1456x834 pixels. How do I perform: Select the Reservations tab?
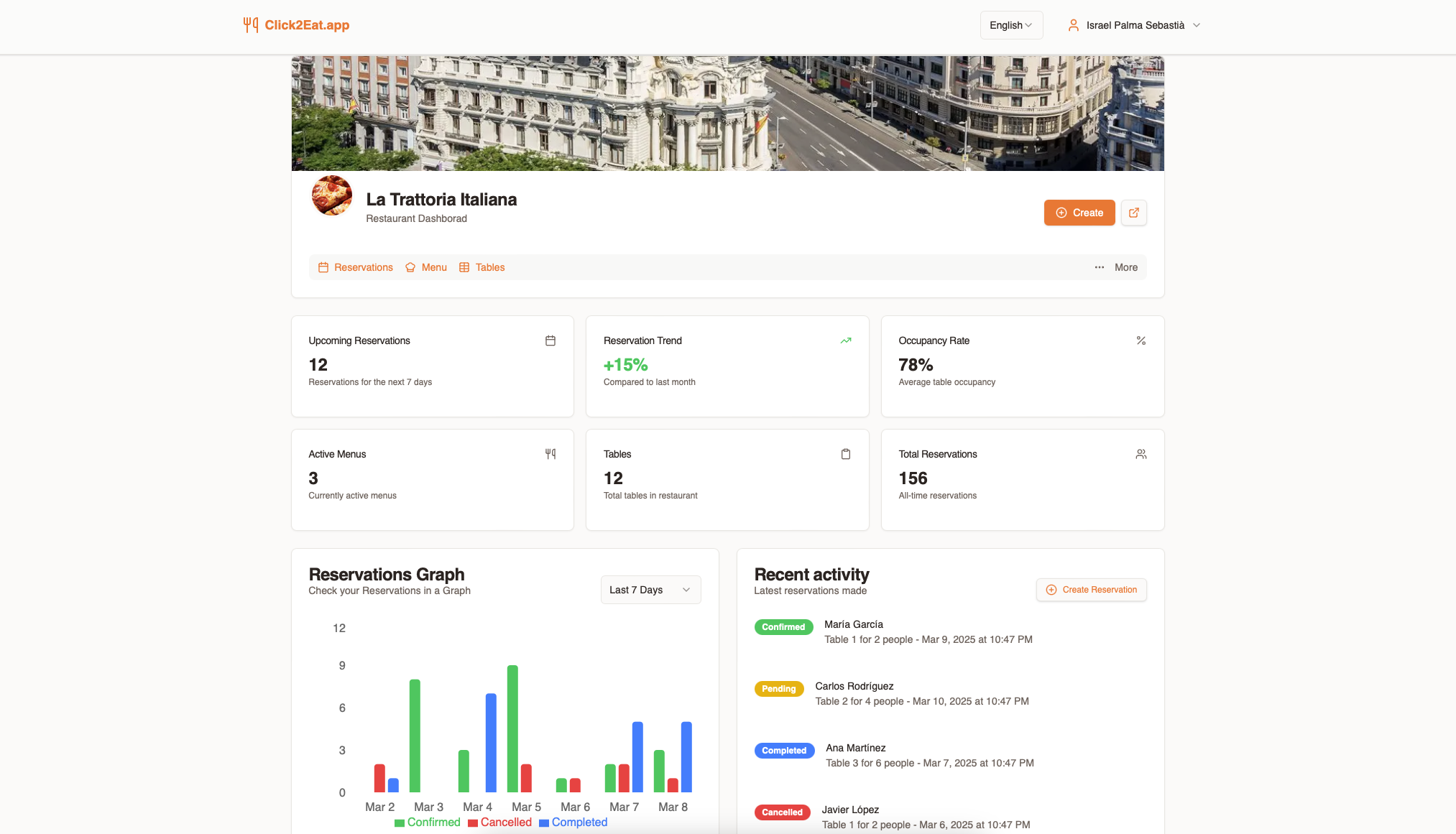355,267
